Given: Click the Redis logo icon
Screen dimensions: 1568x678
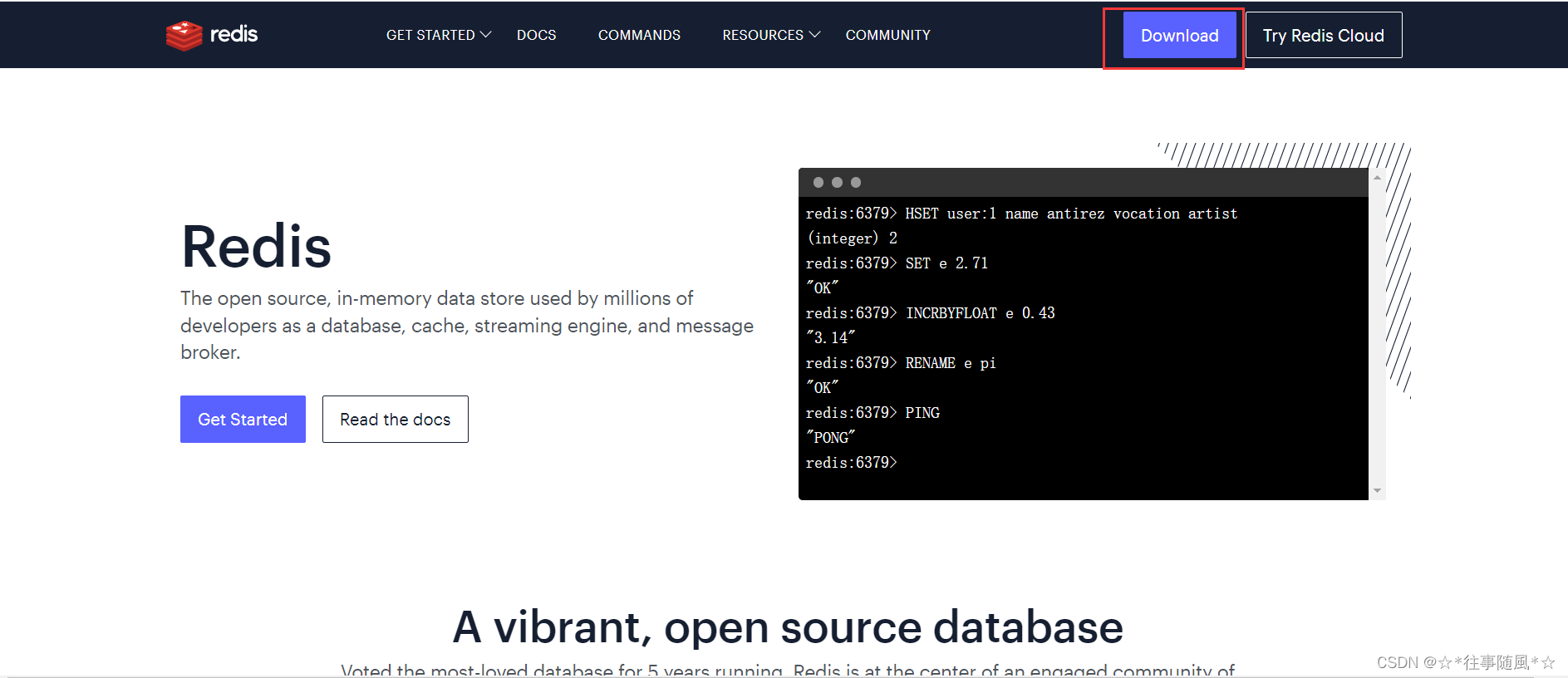Looking at the screenshot, I should tap(184, 35).
